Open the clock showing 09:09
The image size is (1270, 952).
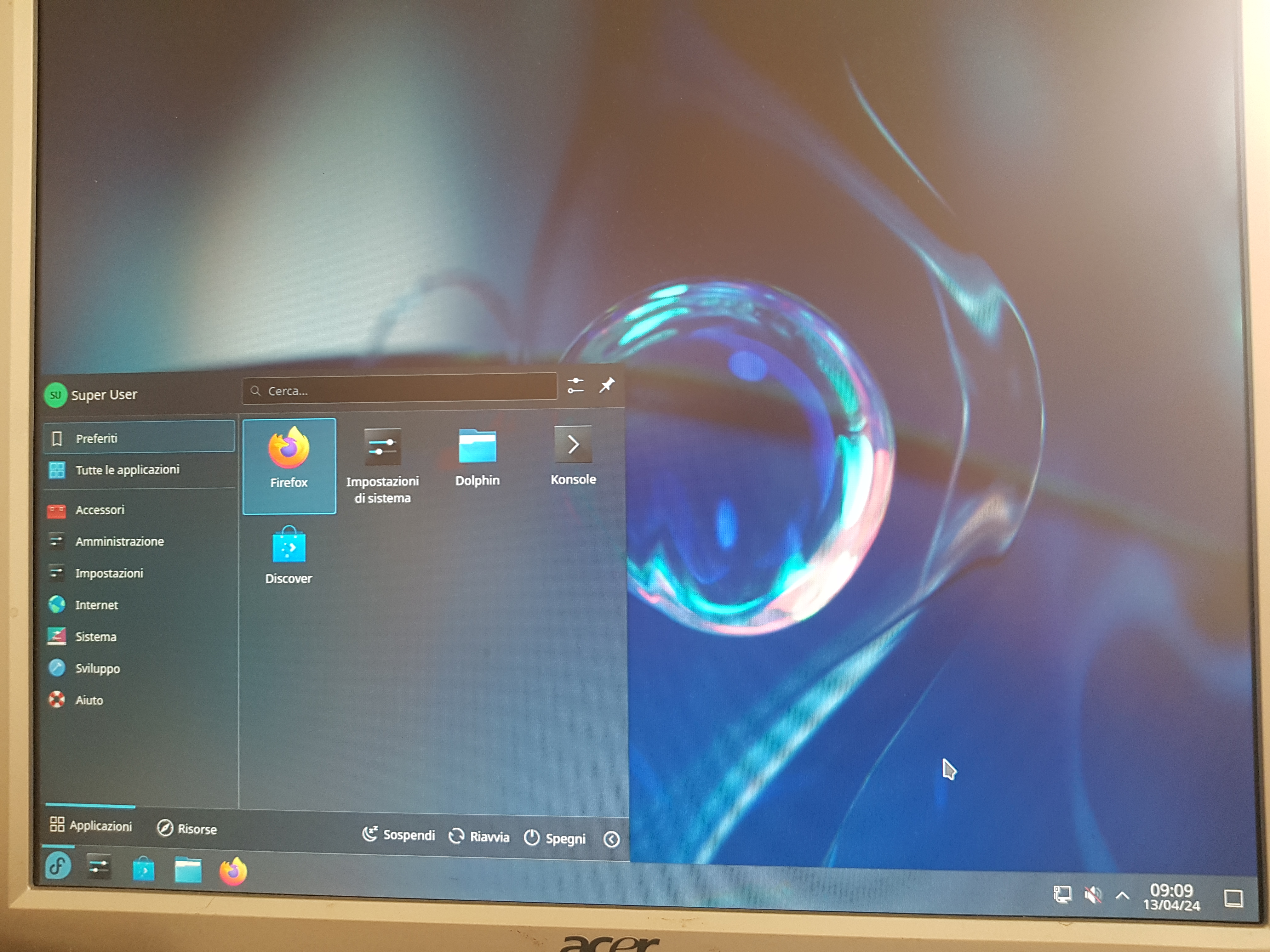click(x=1171, y=897)
